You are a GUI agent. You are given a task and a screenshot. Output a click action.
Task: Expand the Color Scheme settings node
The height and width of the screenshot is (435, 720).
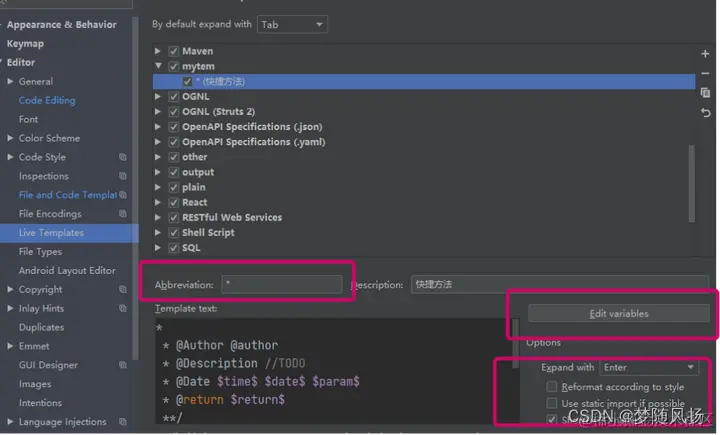[10, 138]
